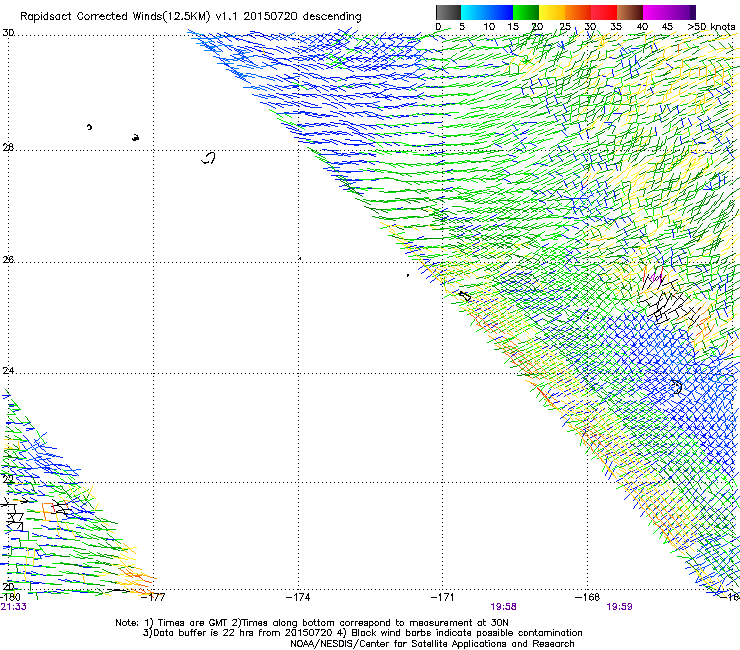This screenshot has height=650, width=740.
Task: Click the '5' legend scale label
Action: tap(462, 27)
